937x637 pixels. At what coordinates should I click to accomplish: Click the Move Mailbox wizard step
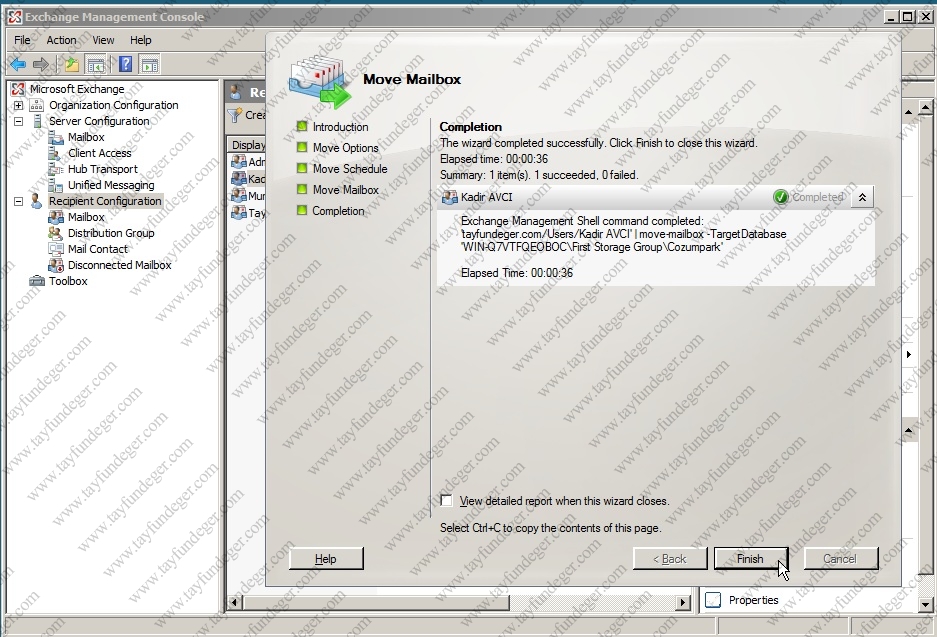[x=345, y=189]
